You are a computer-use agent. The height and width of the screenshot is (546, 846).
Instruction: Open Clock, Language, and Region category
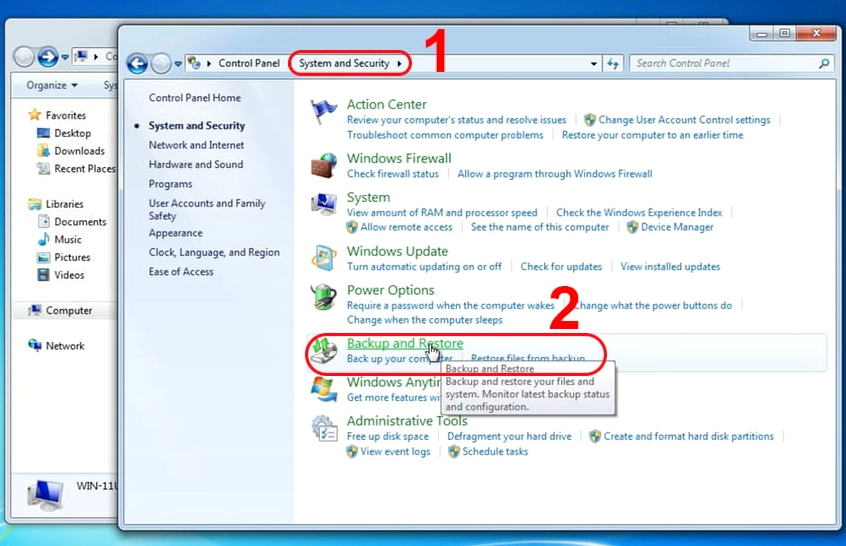pyautogui.click(x=214, y=252)
